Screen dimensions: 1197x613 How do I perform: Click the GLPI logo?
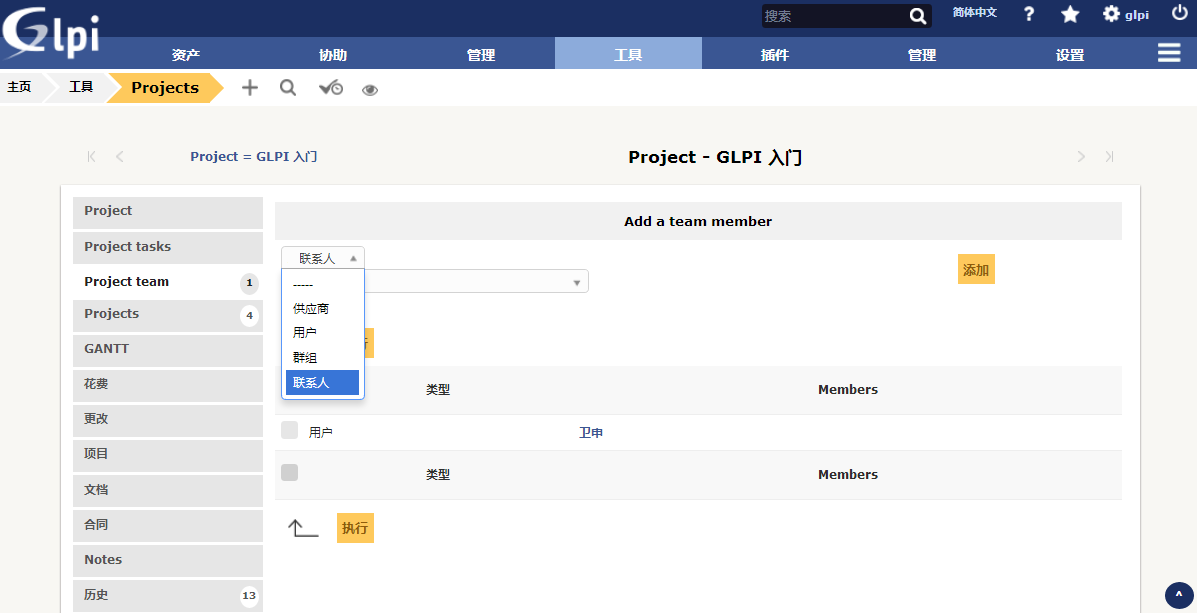point(50,32)
